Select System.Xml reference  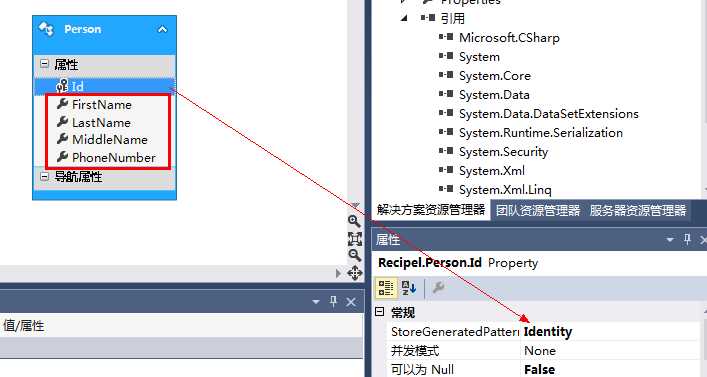click(492, 171)
